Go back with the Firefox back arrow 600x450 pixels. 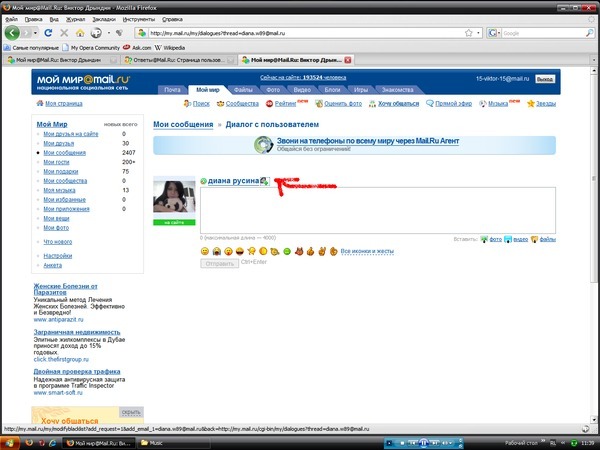click(12, 33)
